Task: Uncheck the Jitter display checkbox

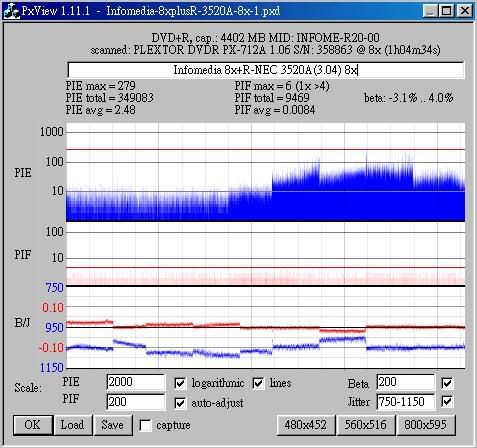Action: (447, 401)
